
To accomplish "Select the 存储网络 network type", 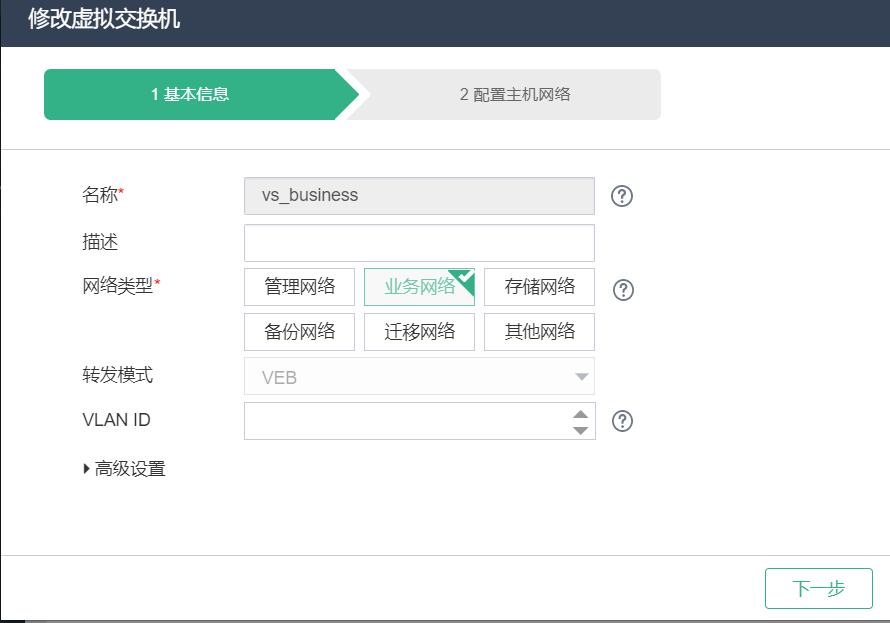I will pos(539,287).
